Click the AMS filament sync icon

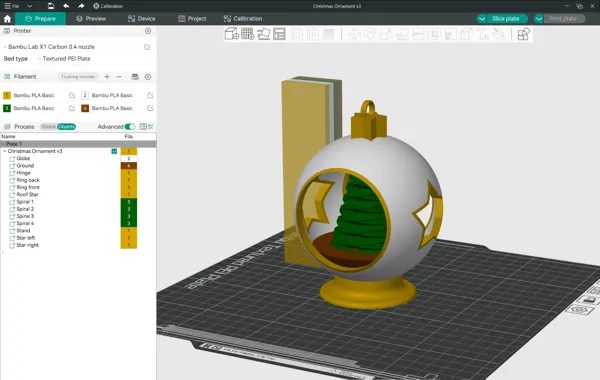point(135,77)
